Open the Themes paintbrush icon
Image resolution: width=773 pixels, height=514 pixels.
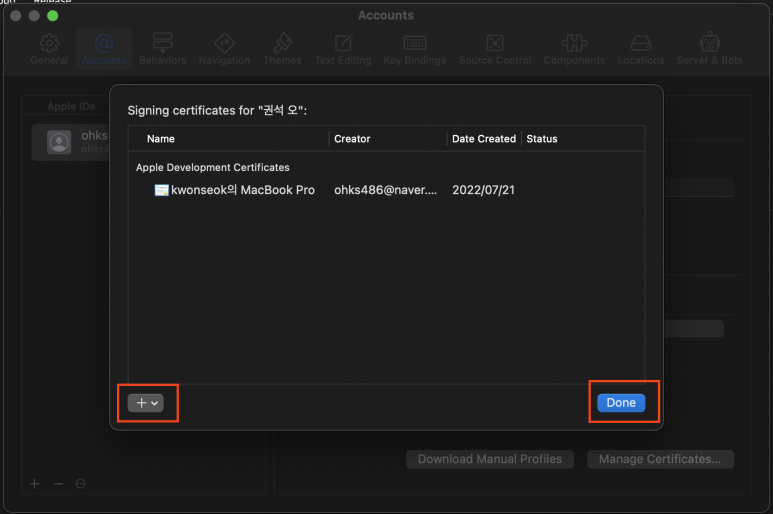[282, 43]
